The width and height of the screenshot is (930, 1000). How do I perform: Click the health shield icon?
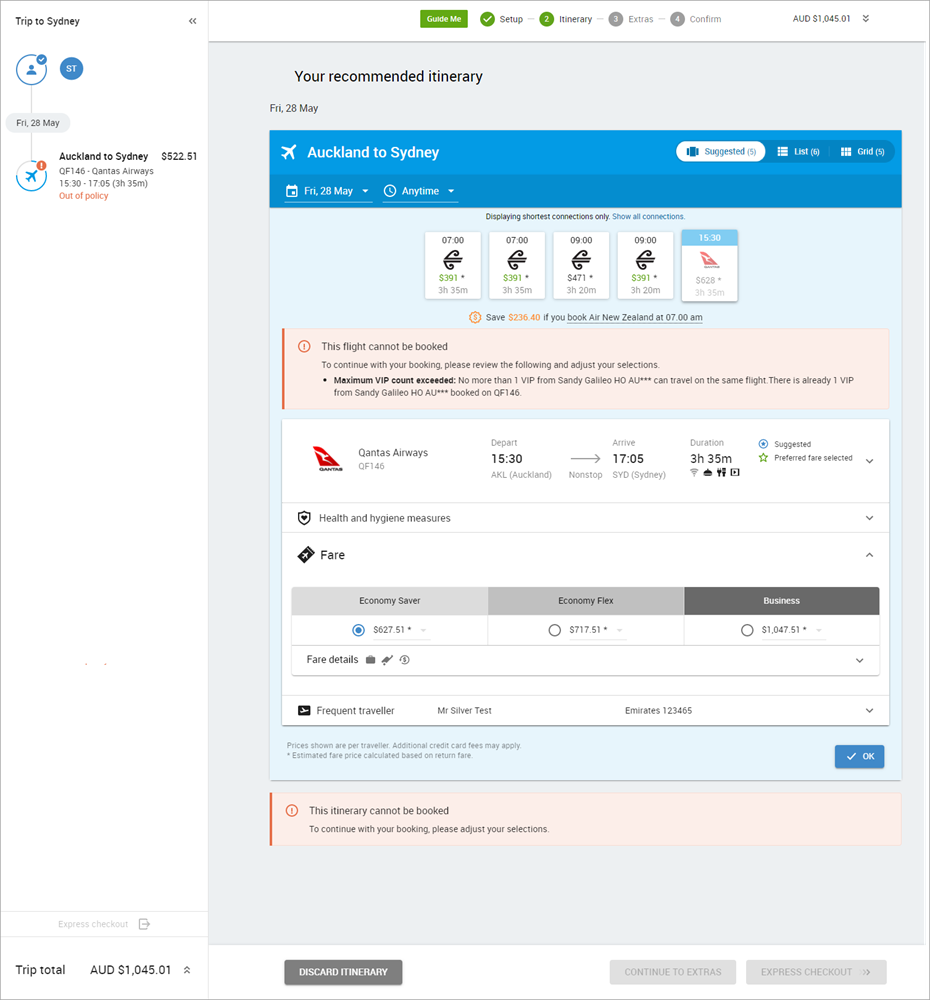[x=304, y=518]
